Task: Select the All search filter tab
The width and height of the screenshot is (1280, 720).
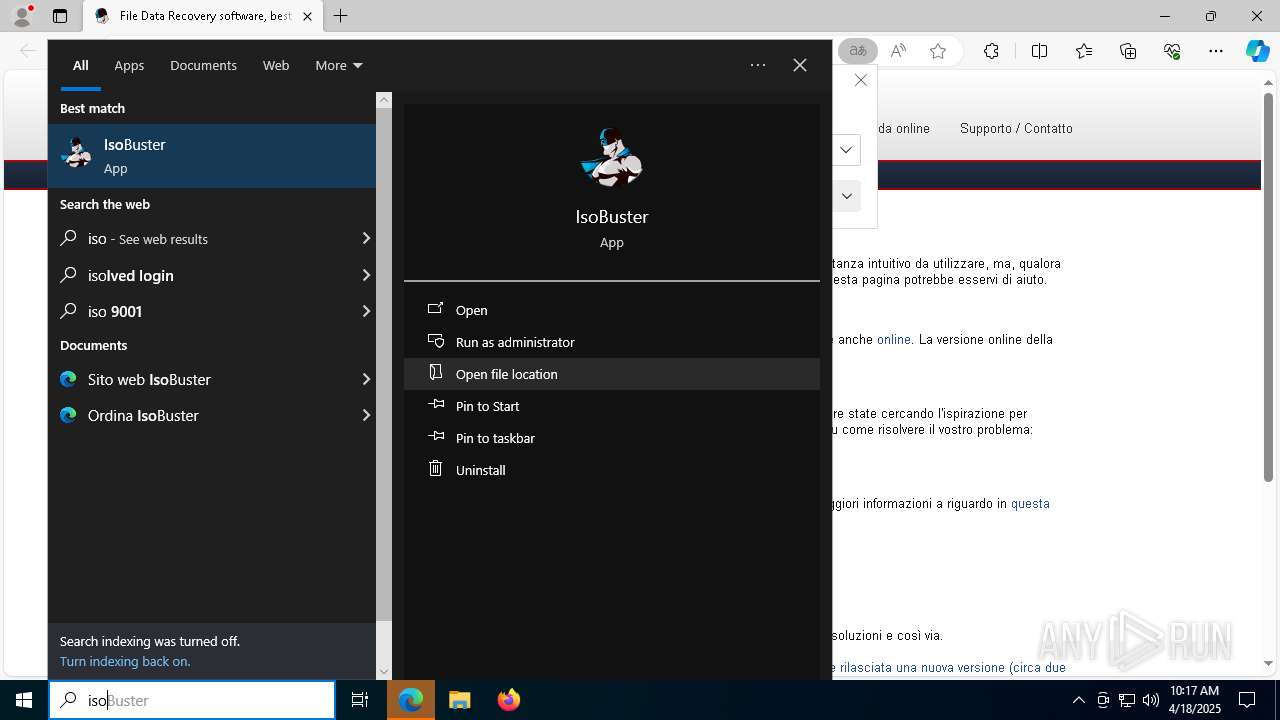Action: (x=80, y=65)
